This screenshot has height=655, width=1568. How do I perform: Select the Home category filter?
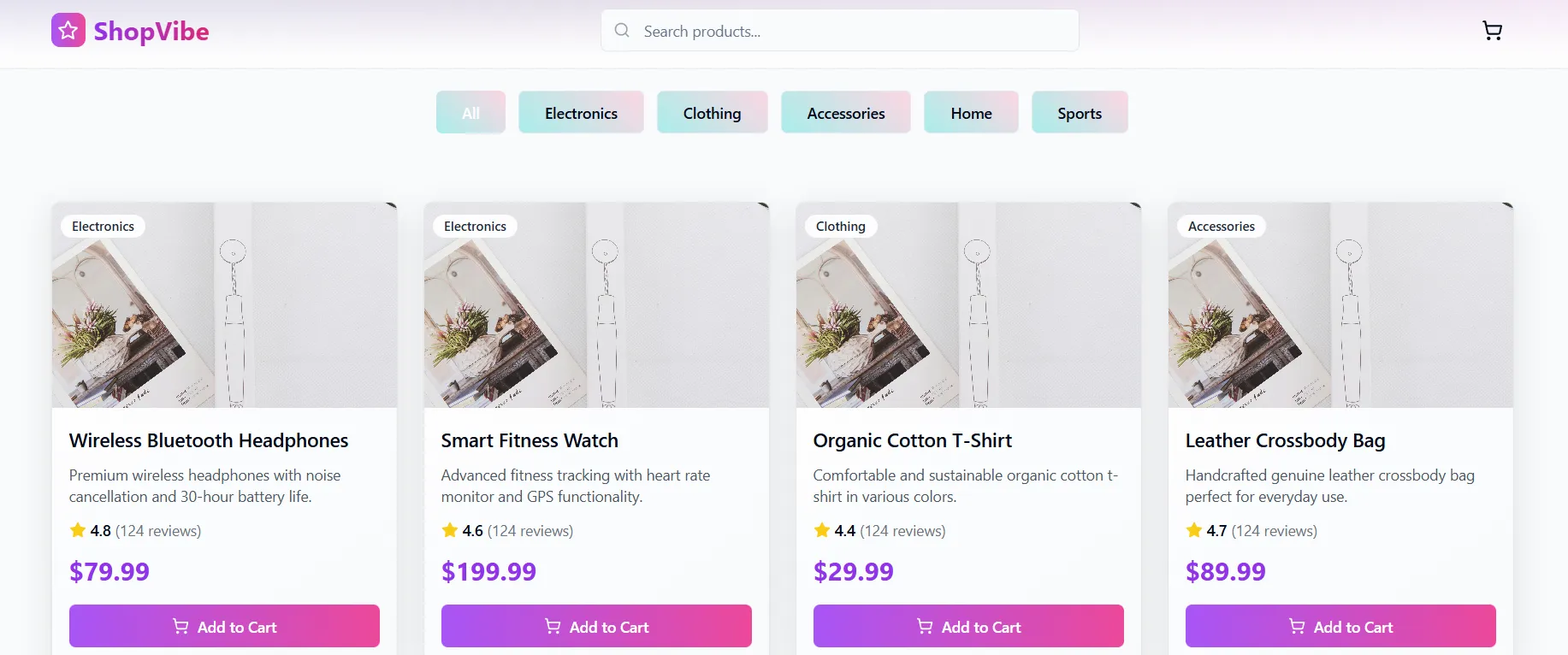(x=971, y=113)
